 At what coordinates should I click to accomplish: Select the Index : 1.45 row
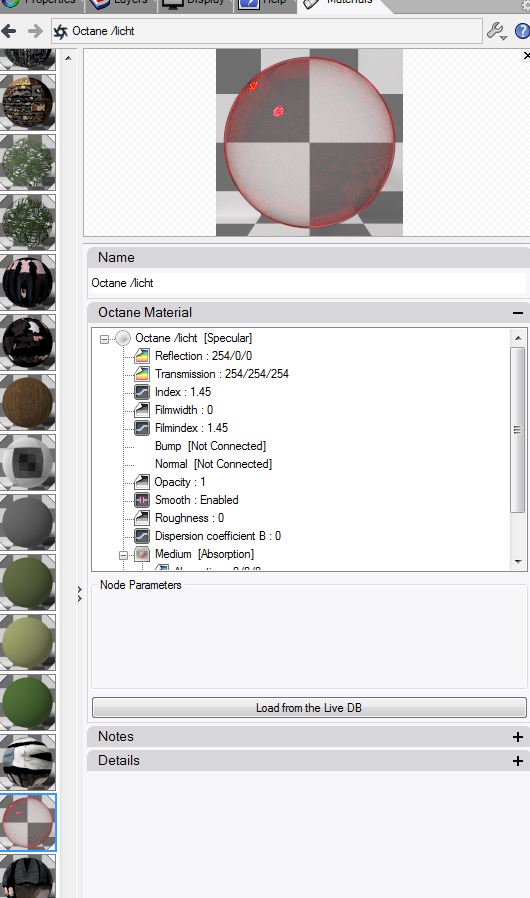point(183,392)
